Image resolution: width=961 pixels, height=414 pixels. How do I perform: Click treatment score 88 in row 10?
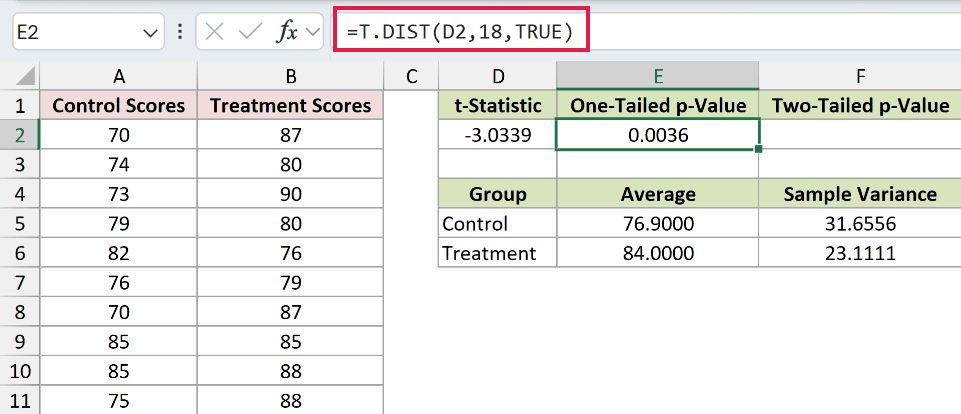[x=291, y=371]
